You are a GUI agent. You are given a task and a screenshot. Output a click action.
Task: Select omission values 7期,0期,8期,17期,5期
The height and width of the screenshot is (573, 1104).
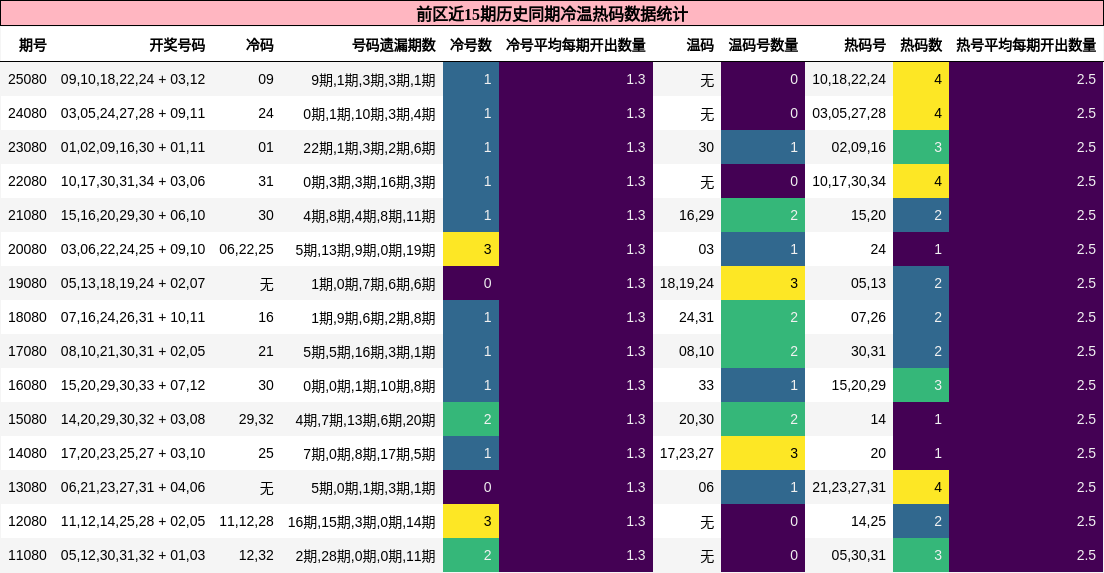(370, 454)
